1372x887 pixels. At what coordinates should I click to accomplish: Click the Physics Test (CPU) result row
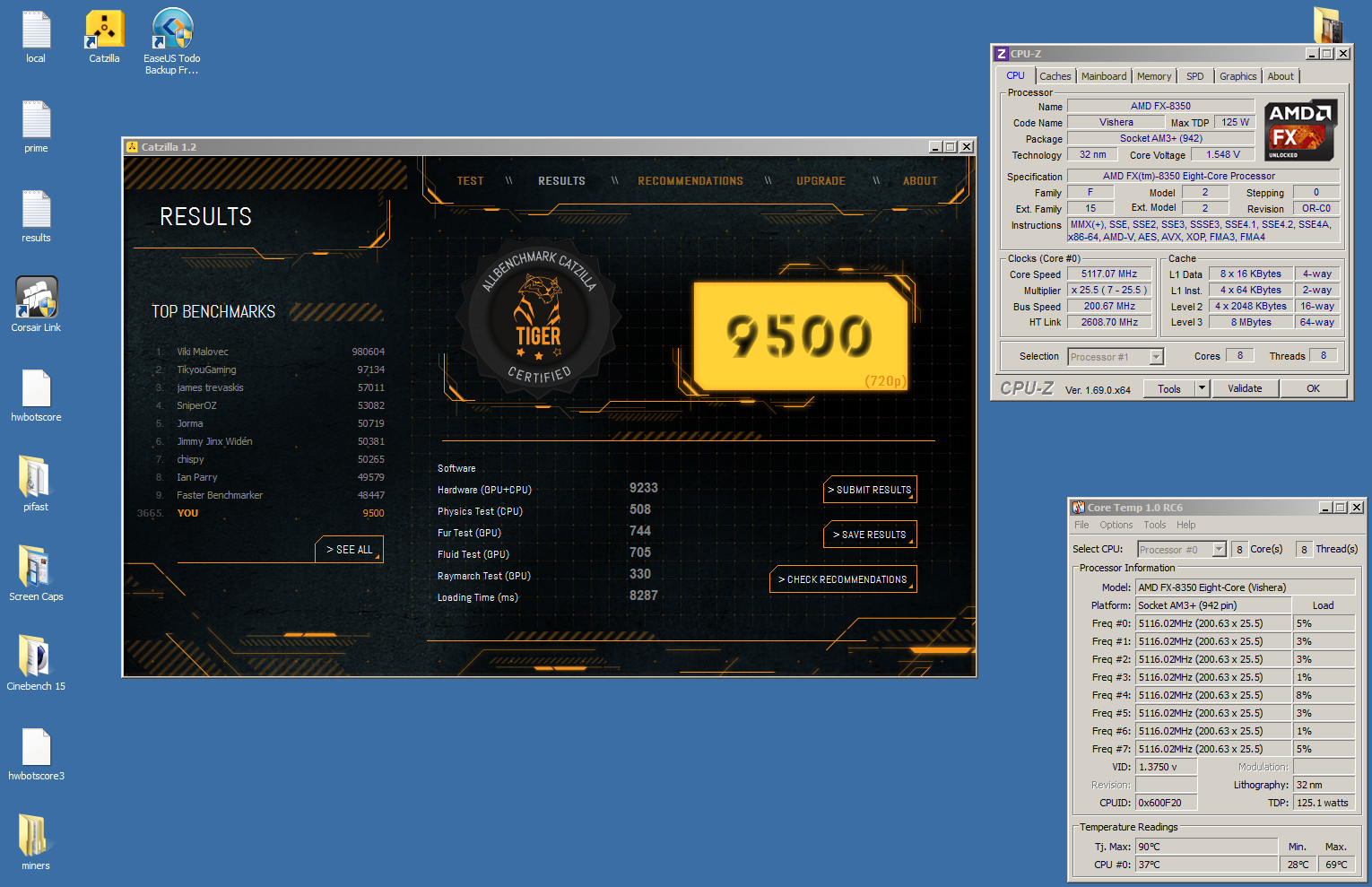click(x=549, y=510)
